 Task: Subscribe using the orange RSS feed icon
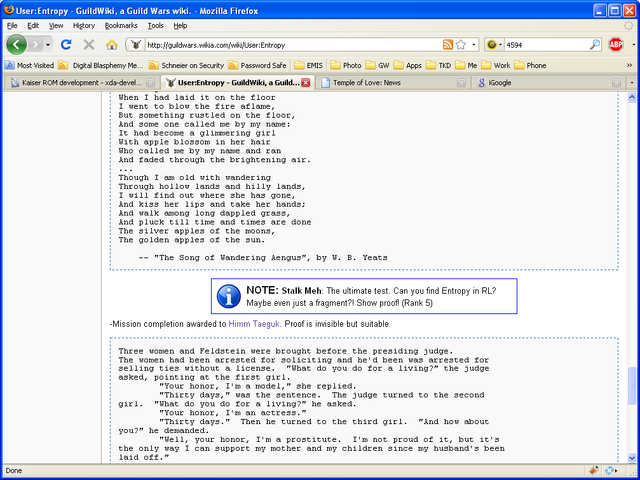click(448, 45)
